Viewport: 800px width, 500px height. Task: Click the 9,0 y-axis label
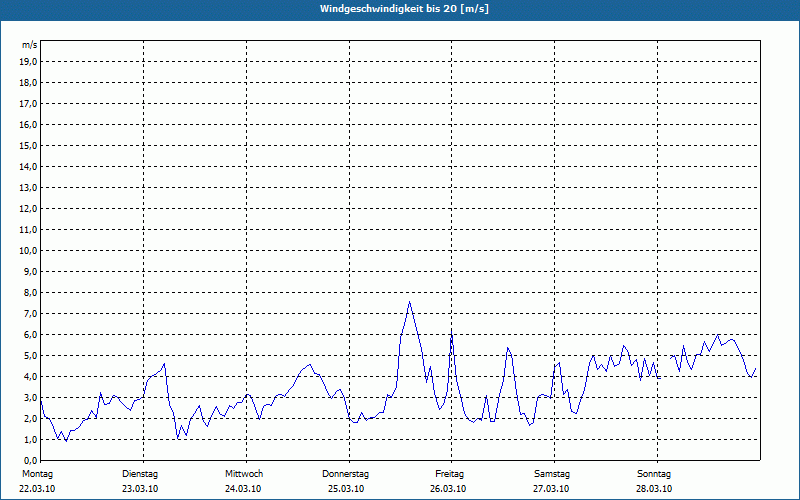click(30, 271)
